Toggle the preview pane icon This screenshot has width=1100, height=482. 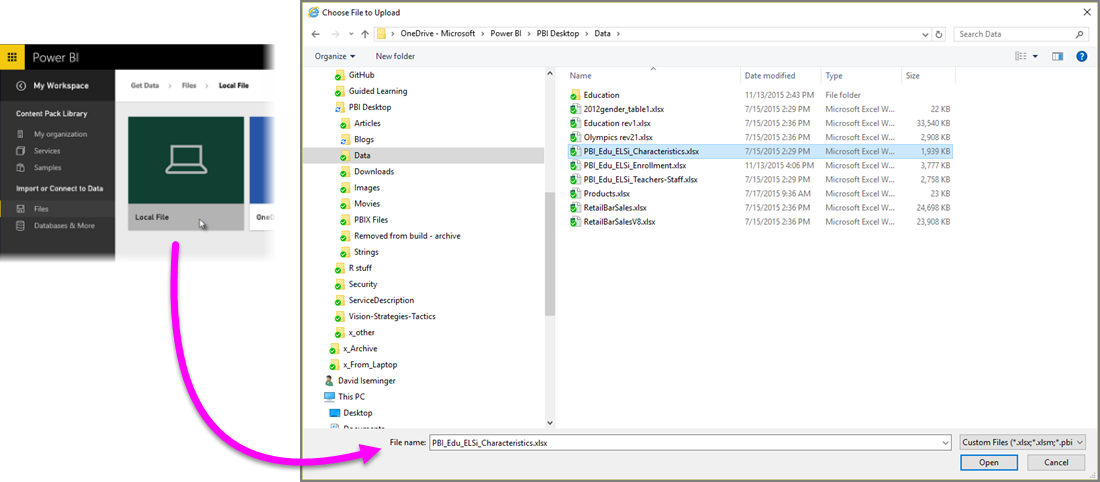(1057, 56)
